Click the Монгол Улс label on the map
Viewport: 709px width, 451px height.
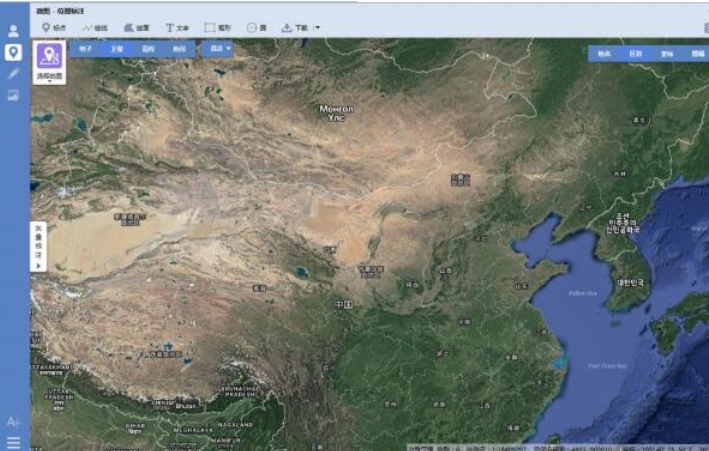(336, 113)
